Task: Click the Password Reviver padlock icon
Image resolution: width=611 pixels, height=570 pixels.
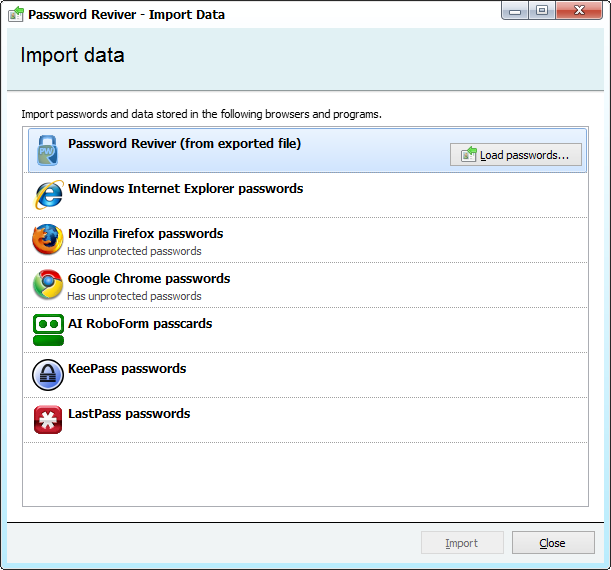Action: click(48, 150)
